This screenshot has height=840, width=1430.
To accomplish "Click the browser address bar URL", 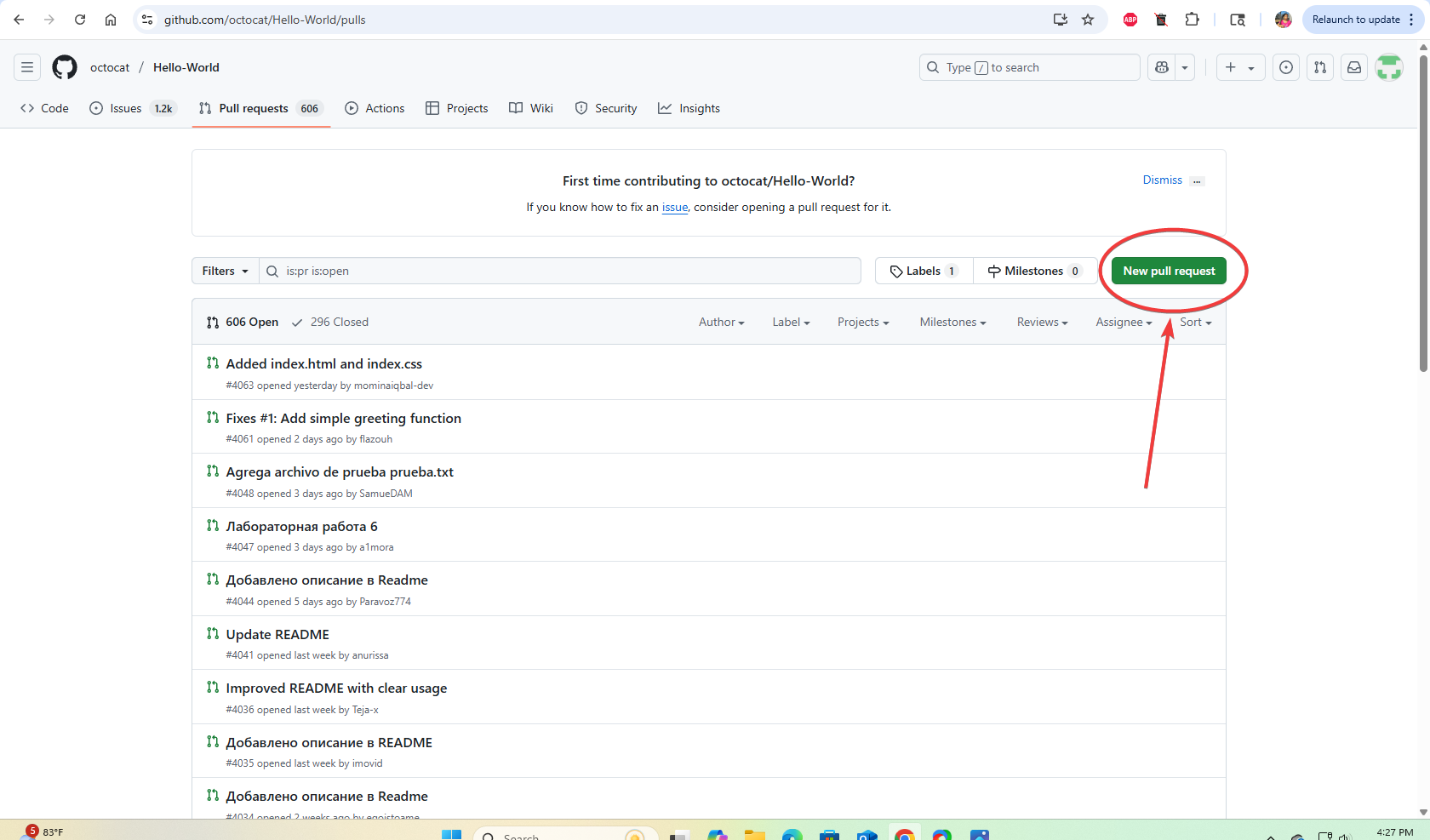I will tap(265, 20).
